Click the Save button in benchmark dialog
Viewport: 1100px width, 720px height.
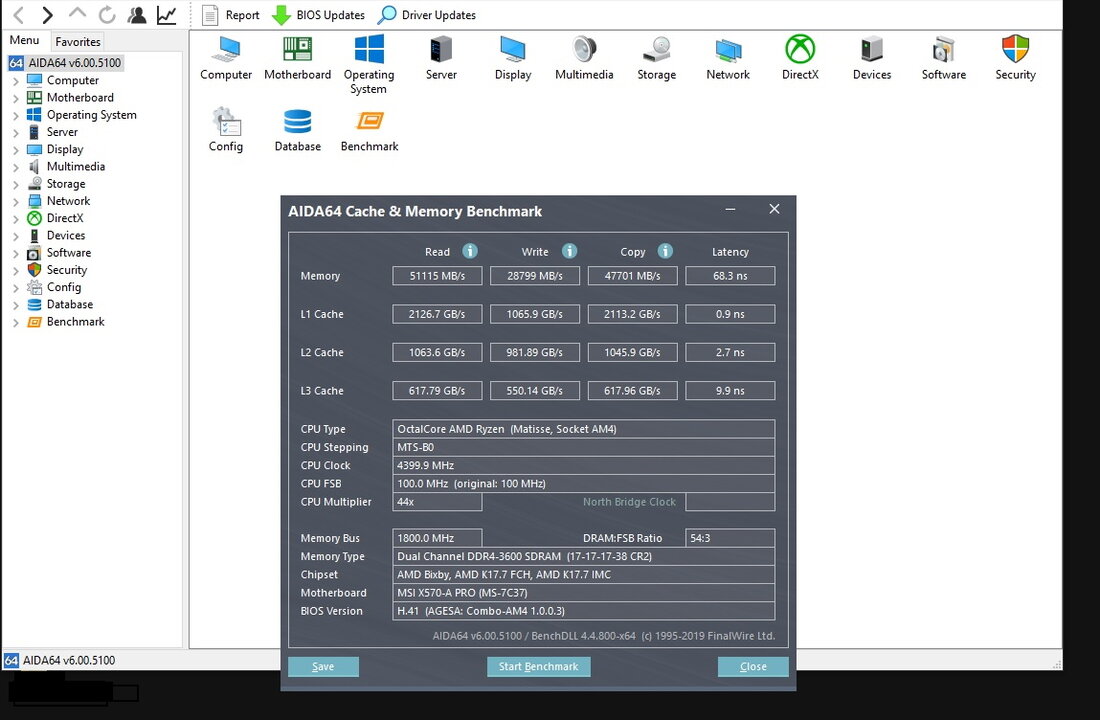(323, 667)
